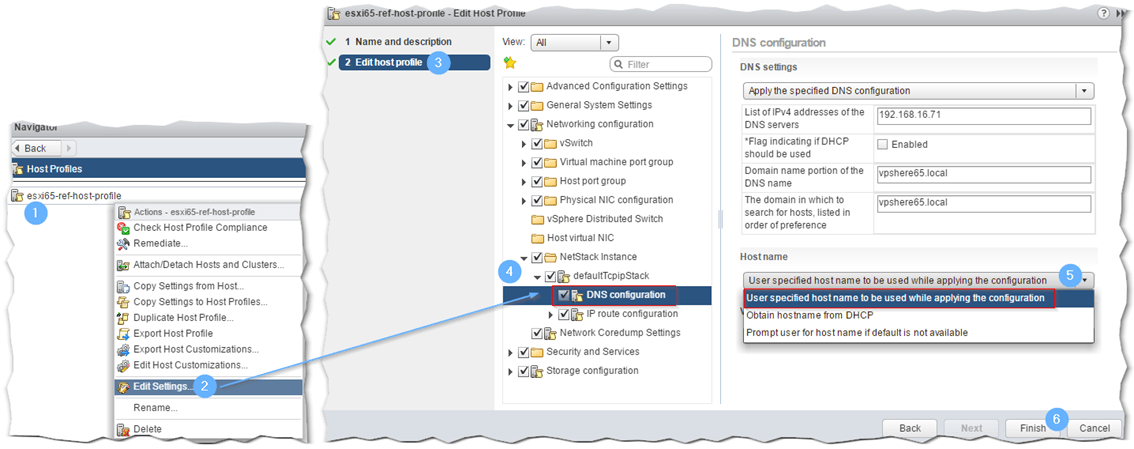1134x449 pixels.
Task: Click the Filter search field
Action: [x=661, y=64]
